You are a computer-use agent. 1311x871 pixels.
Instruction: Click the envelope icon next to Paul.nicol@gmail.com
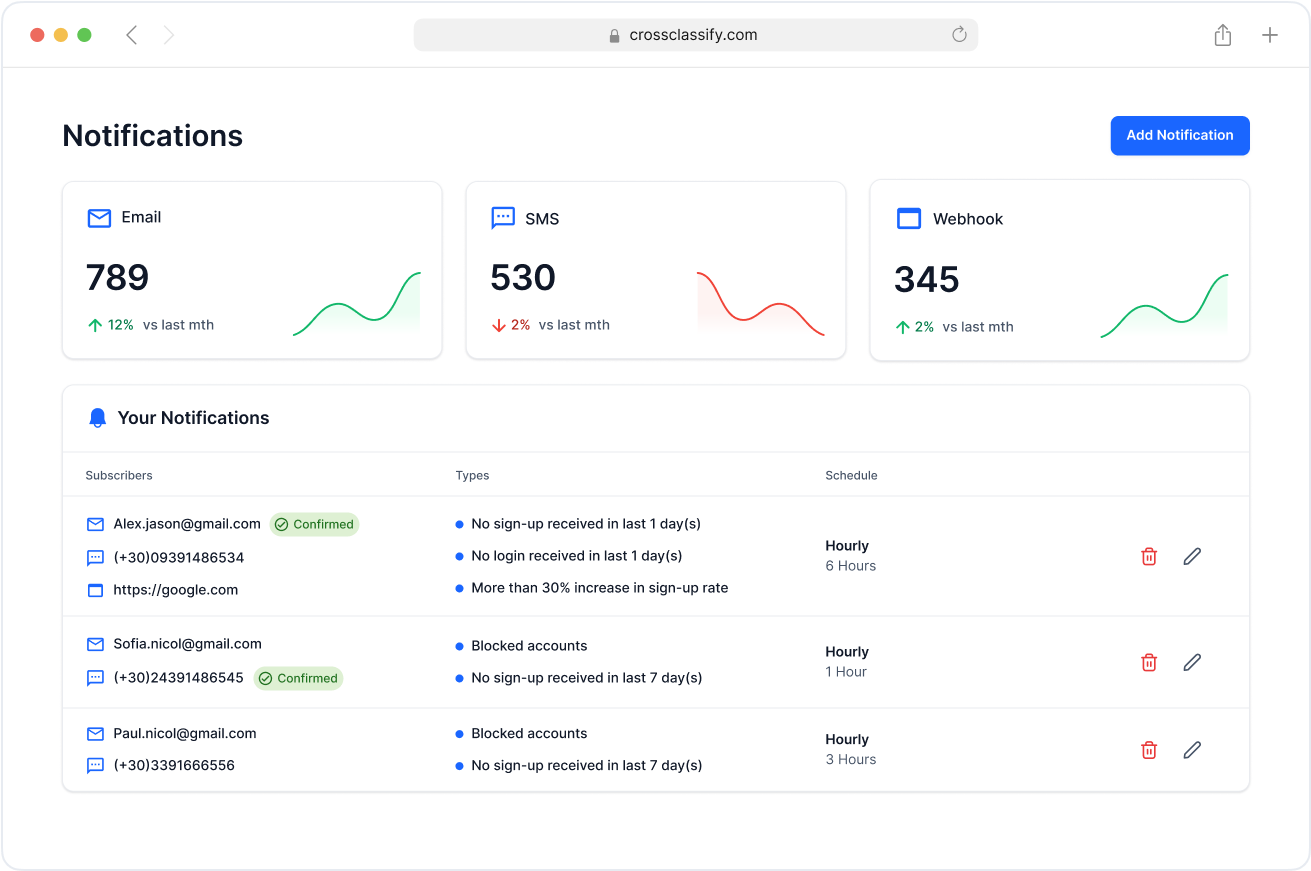pos(95,734)
